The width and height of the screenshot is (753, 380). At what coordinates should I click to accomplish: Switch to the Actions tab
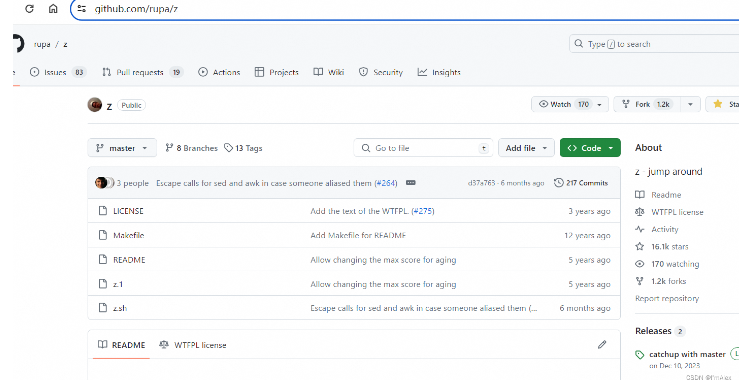click(x=219, y=72)
